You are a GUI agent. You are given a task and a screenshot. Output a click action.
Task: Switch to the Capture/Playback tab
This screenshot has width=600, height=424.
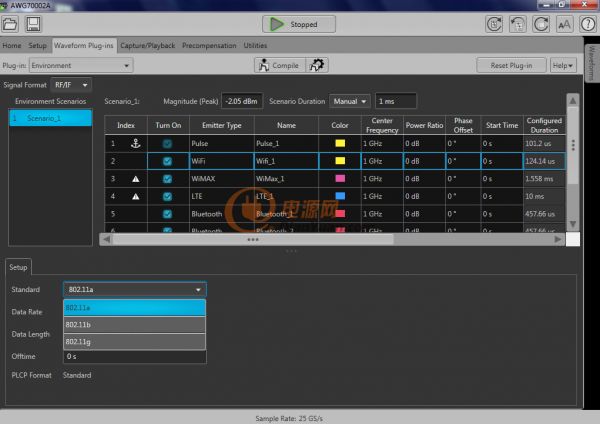[148, 46]
